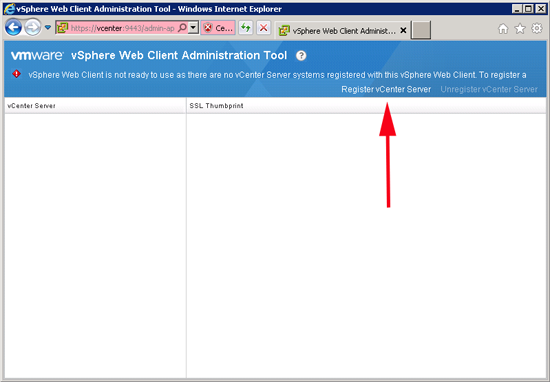
Task: Click the browser Forward arrow button
Action: pyautogui.click(x=33, y=27)
